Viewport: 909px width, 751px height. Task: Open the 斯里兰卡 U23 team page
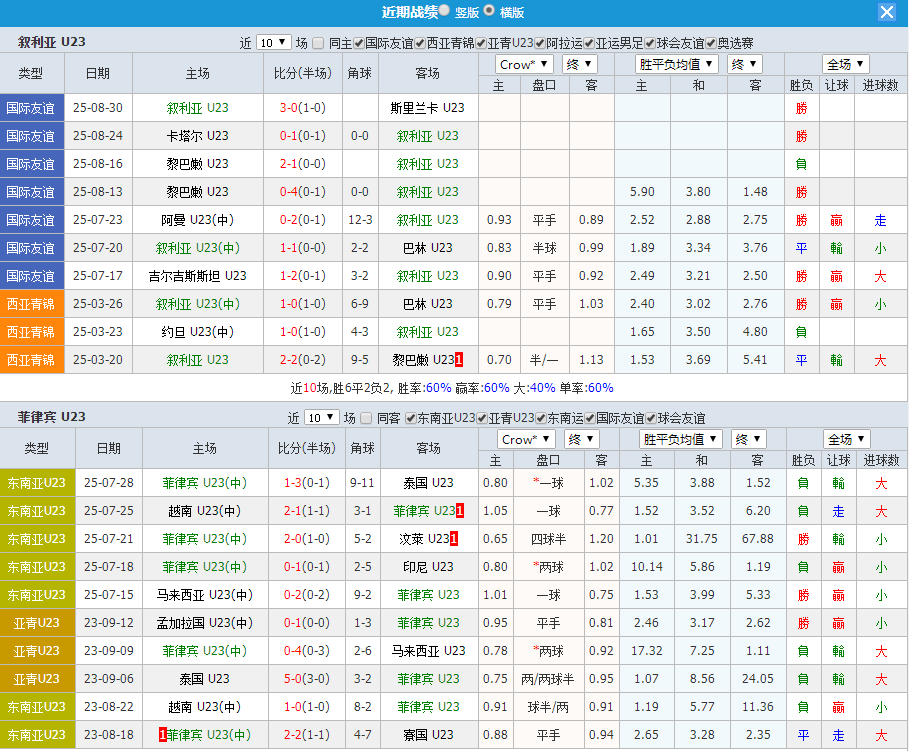coord(428,107)
